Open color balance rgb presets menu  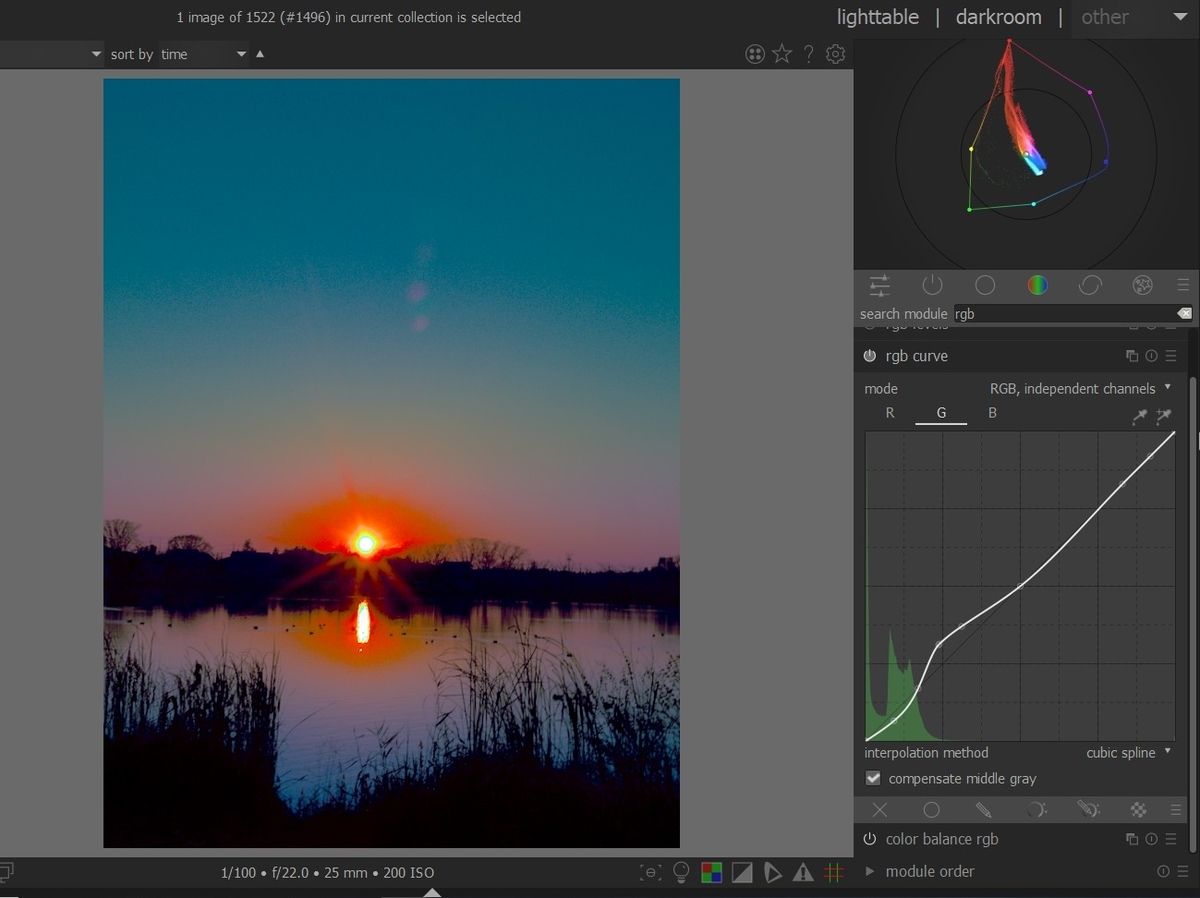[x=1170, y=839]
